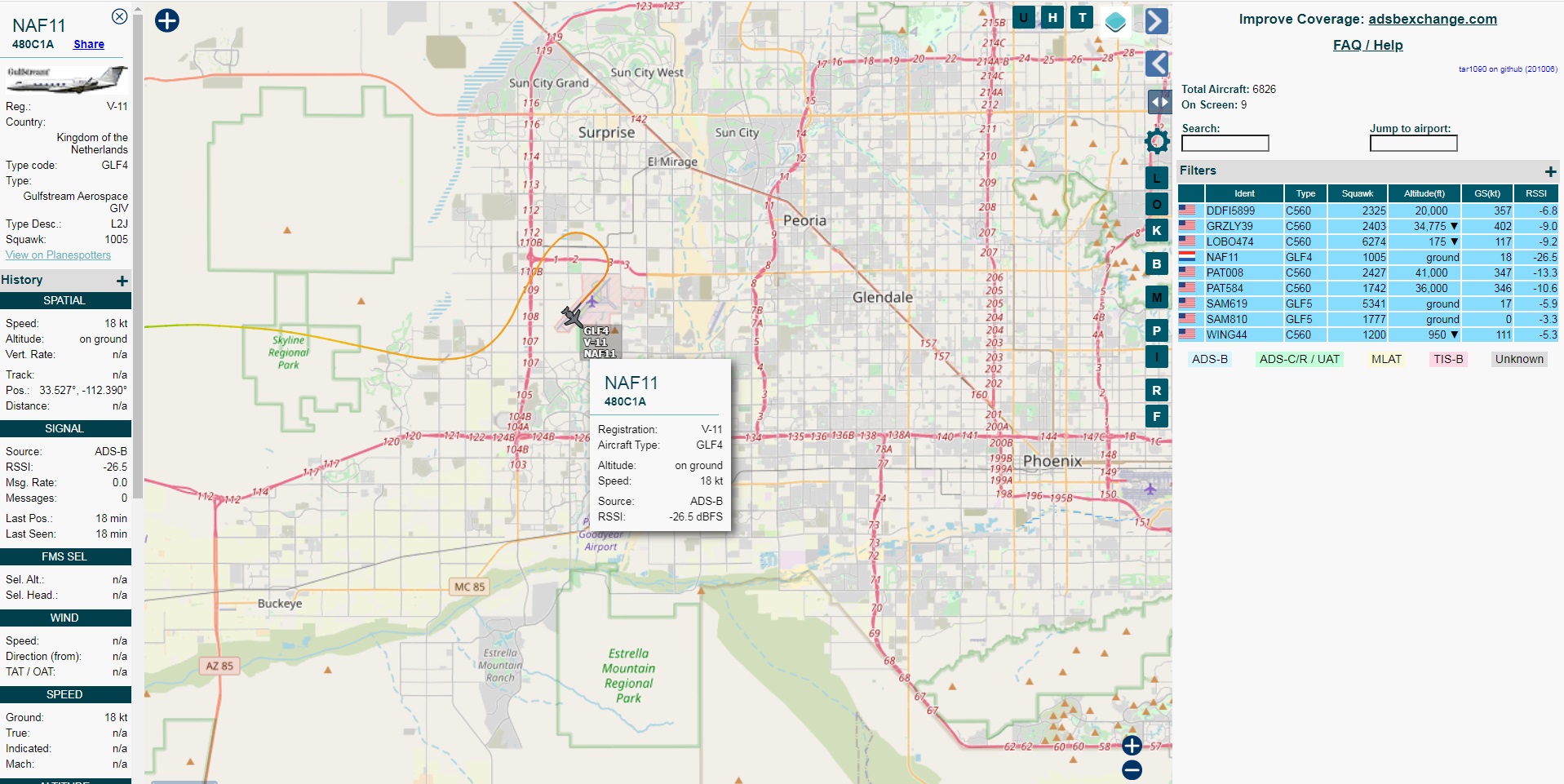
Task: Click the Netherlands flag in the NAF11 row
Action: coord(1187,256)
